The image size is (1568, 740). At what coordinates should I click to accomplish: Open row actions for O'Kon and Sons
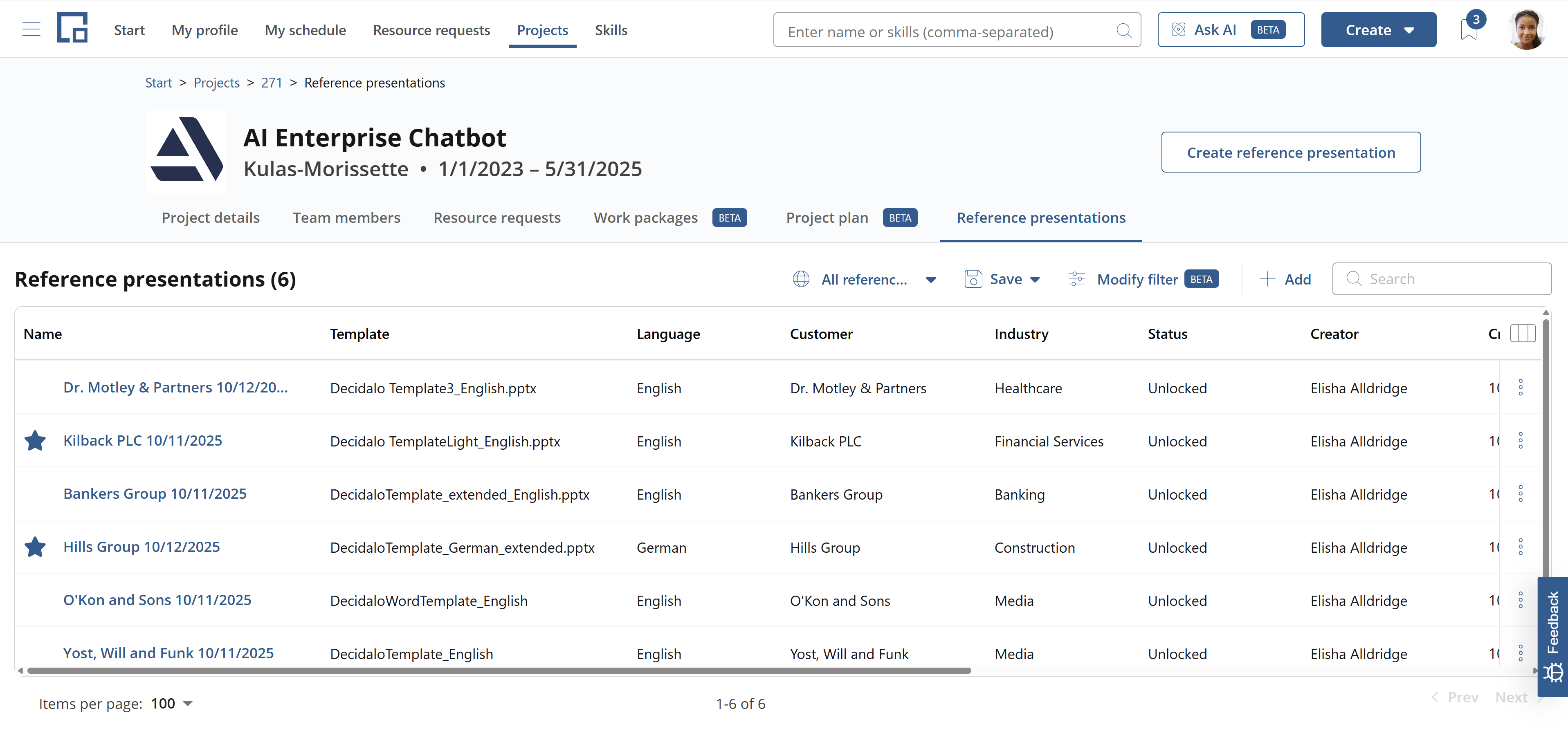click(x=1521, y=600)
